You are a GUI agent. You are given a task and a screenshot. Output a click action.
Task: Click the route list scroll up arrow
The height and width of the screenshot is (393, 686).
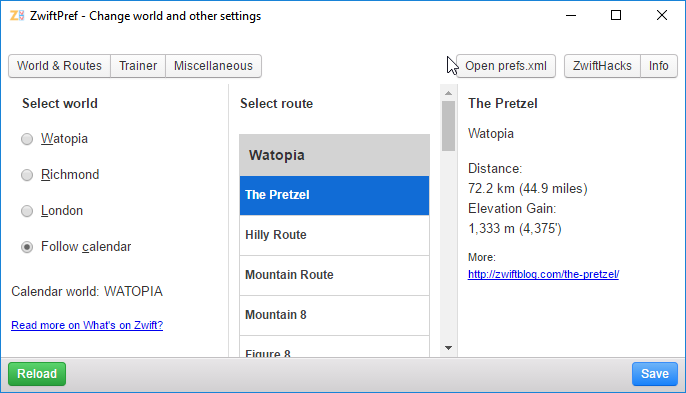coord(448,93)
